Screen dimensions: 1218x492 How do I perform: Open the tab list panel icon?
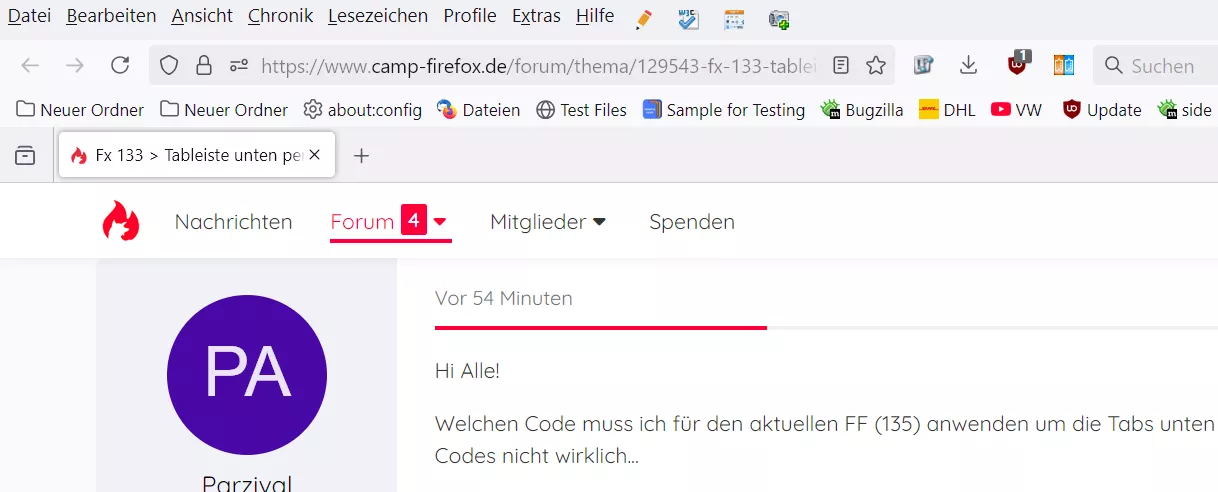click(25, 155)
